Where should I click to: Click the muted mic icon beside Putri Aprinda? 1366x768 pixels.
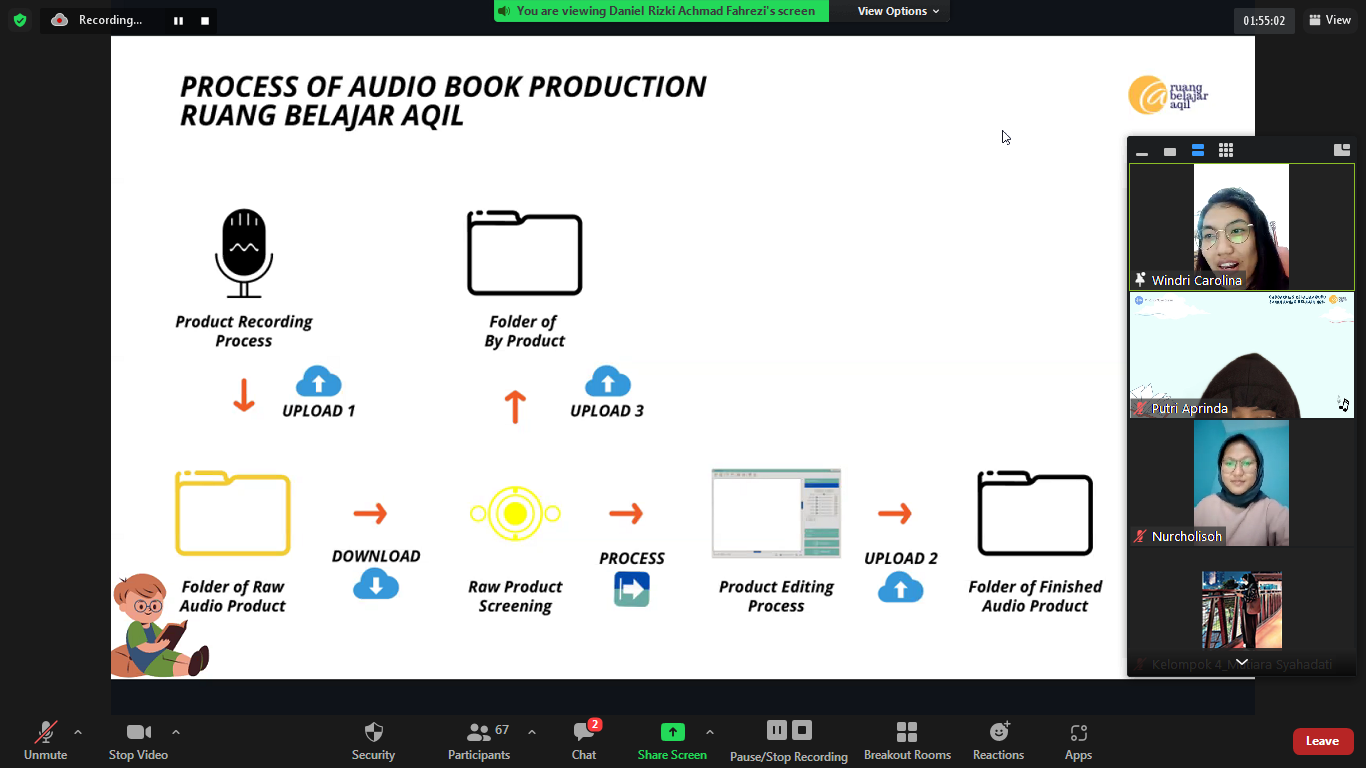[x=1140, y=409]
